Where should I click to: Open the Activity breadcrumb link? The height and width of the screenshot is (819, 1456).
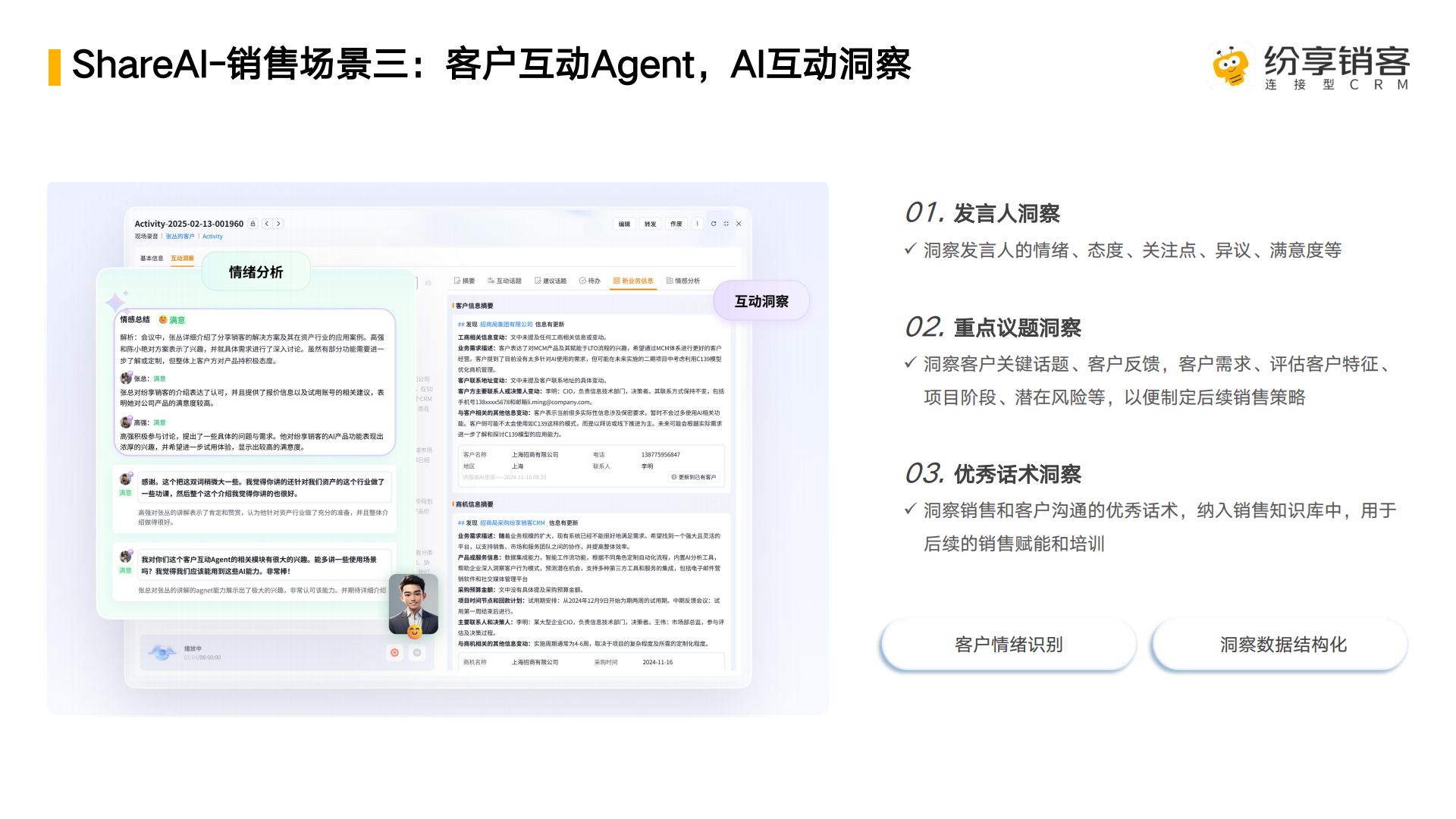click(212, 237)
